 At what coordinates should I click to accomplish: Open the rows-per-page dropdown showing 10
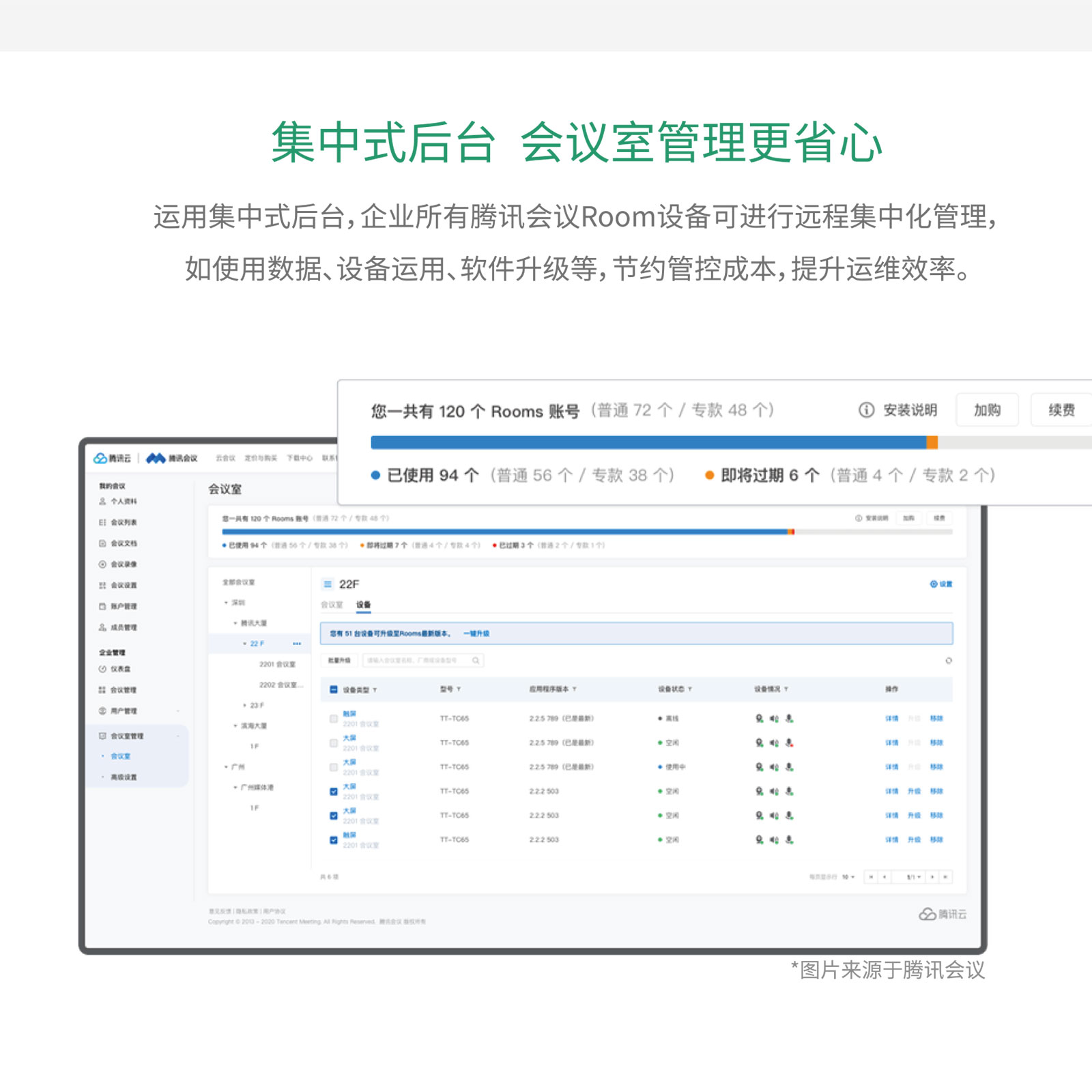(x=848, y=877)
